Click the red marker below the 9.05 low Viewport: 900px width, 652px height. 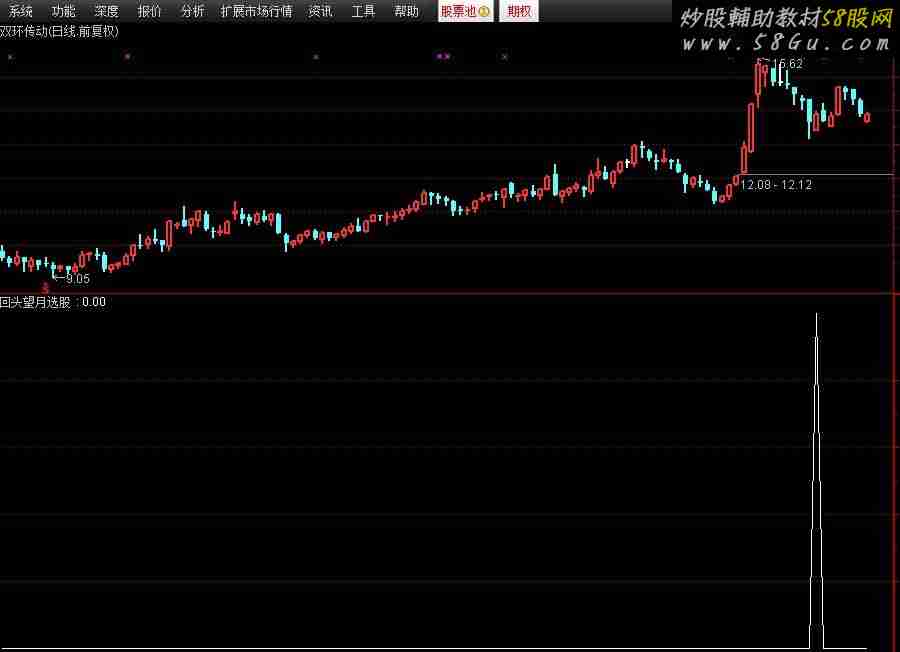(x=45, y=287)
